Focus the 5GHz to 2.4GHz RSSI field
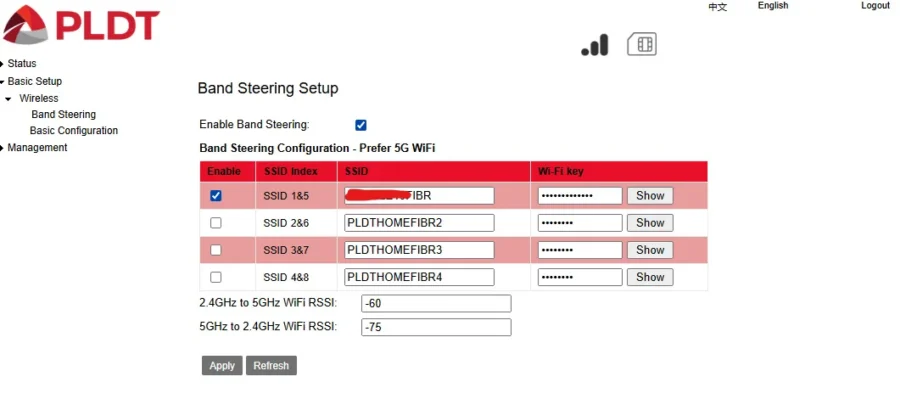The height and width of the screenshot is (399, 900). (x=436, y=328)
